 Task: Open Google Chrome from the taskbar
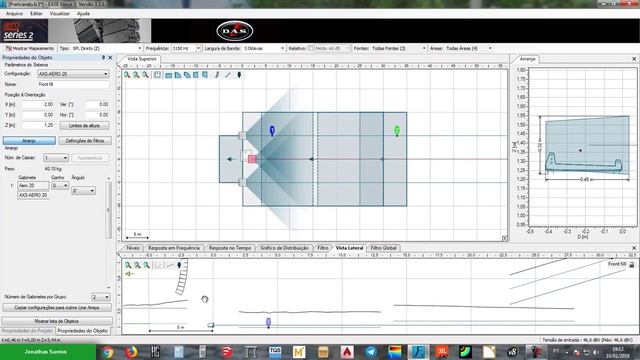tap(108, 352)
